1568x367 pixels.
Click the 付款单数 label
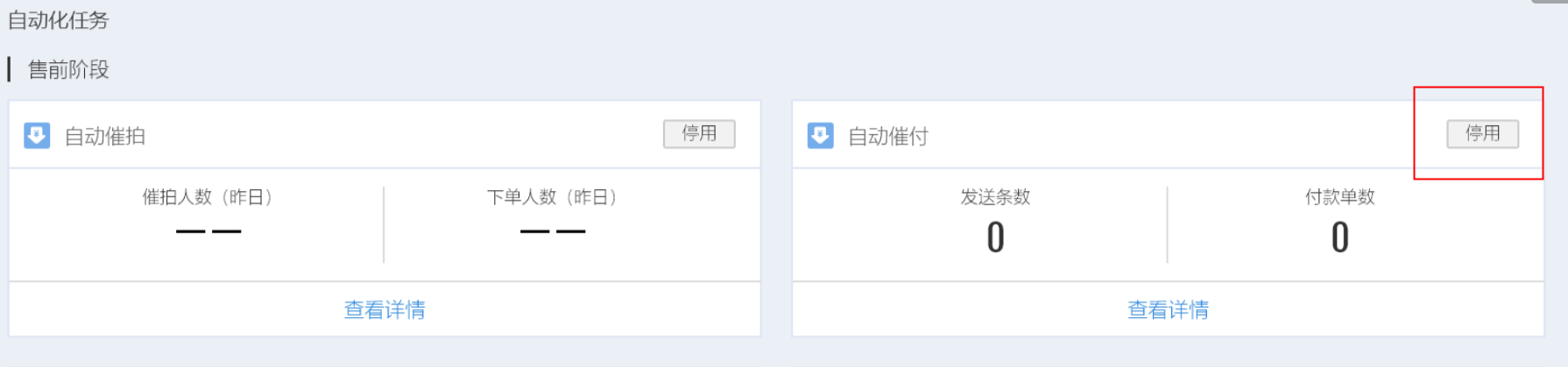(x=1339, y=197)
